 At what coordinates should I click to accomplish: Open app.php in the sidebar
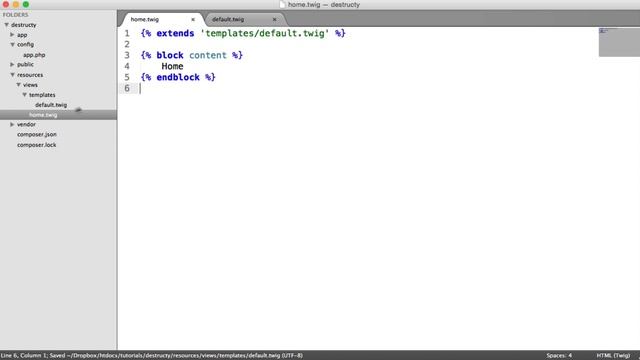pos(34,55)
